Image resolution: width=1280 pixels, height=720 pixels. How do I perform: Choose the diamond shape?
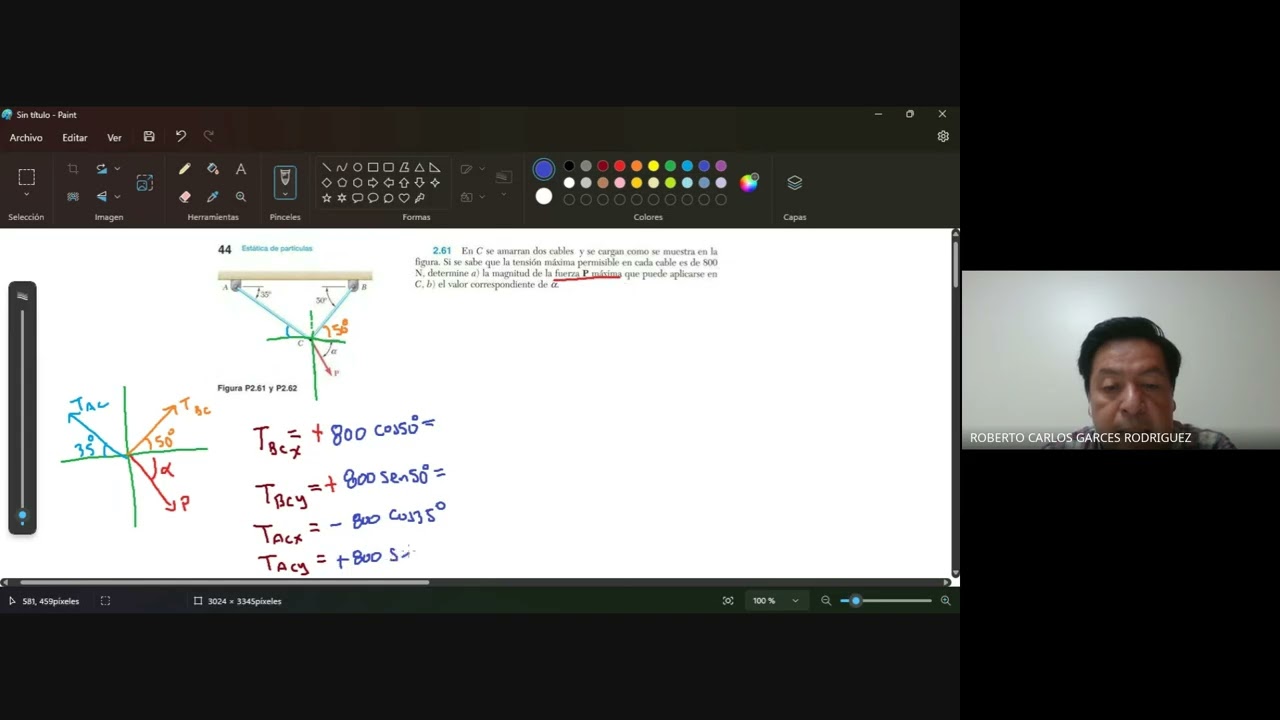coord(326,183)
